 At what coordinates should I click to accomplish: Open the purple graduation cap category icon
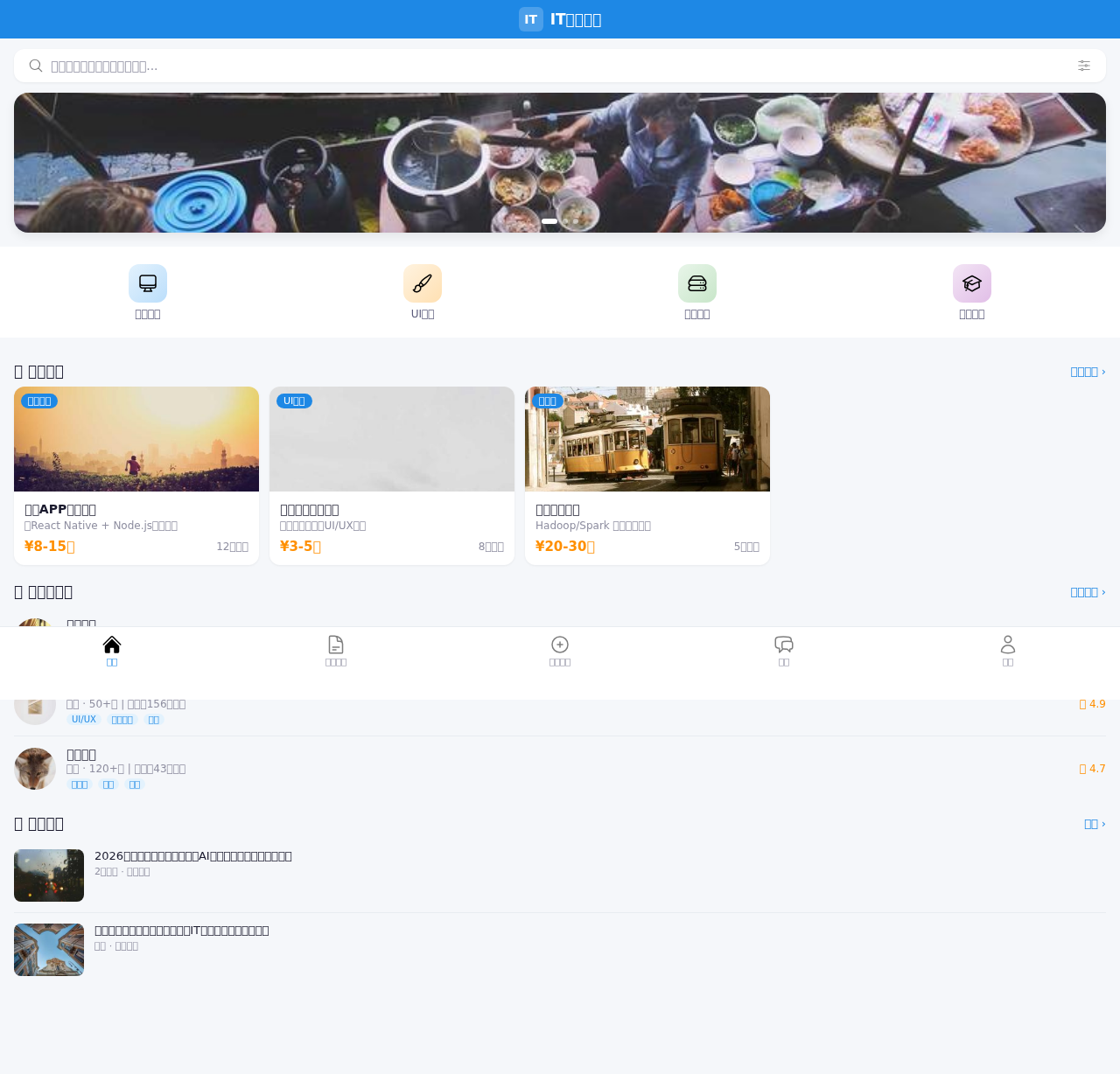coord(972,283)
